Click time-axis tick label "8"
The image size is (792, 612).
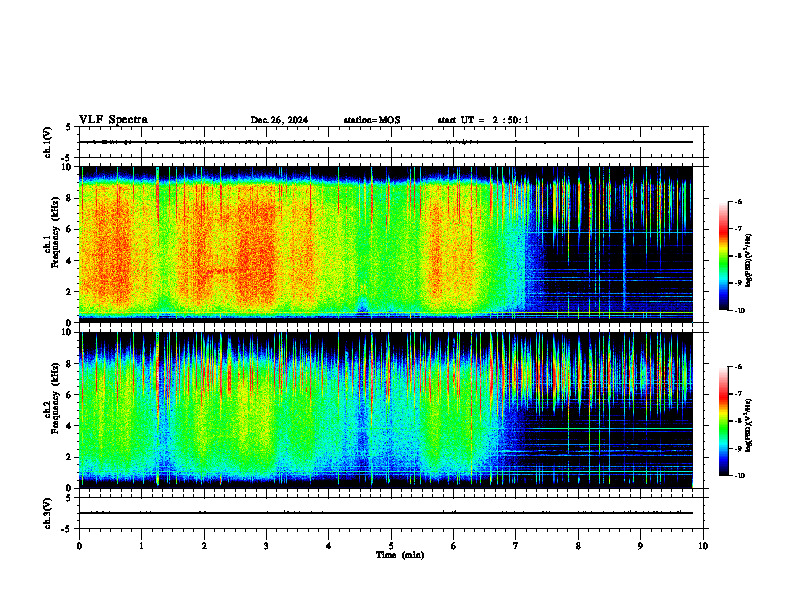click(578, 546)
